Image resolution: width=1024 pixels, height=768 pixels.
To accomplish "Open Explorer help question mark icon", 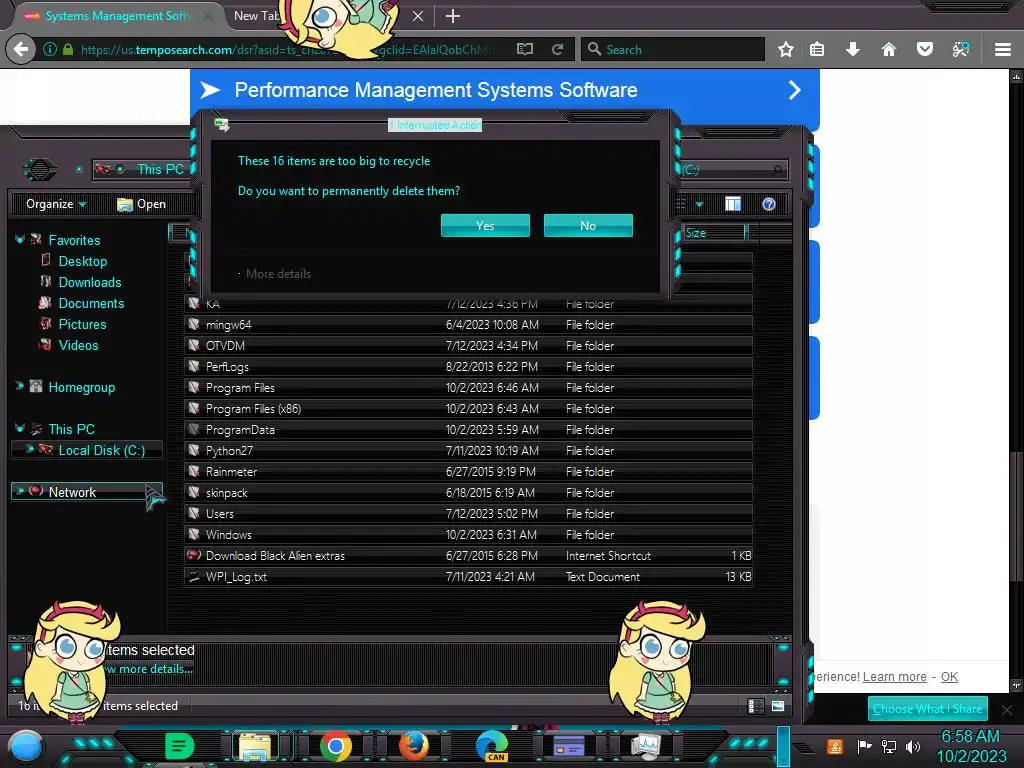I will [x=769, y=204].
